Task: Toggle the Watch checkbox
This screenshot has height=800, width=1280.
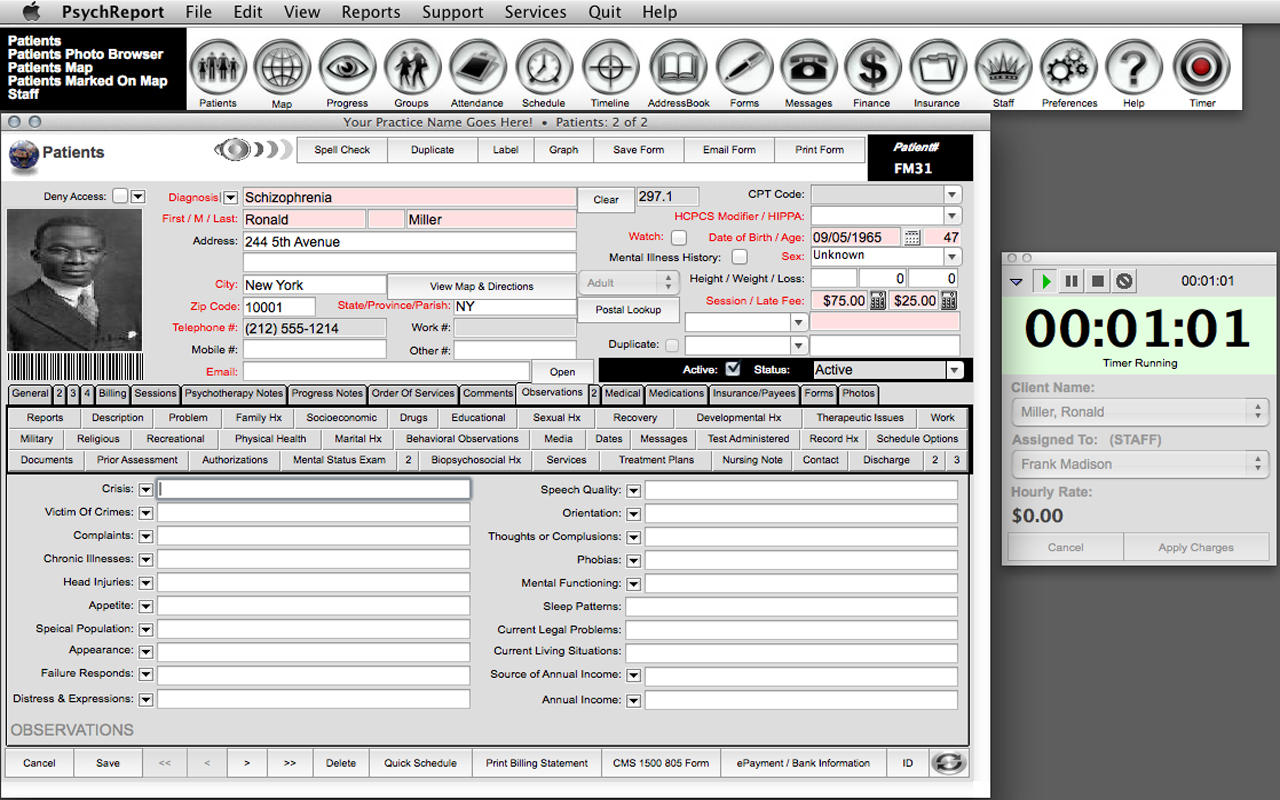Action: tap(679, 238)
